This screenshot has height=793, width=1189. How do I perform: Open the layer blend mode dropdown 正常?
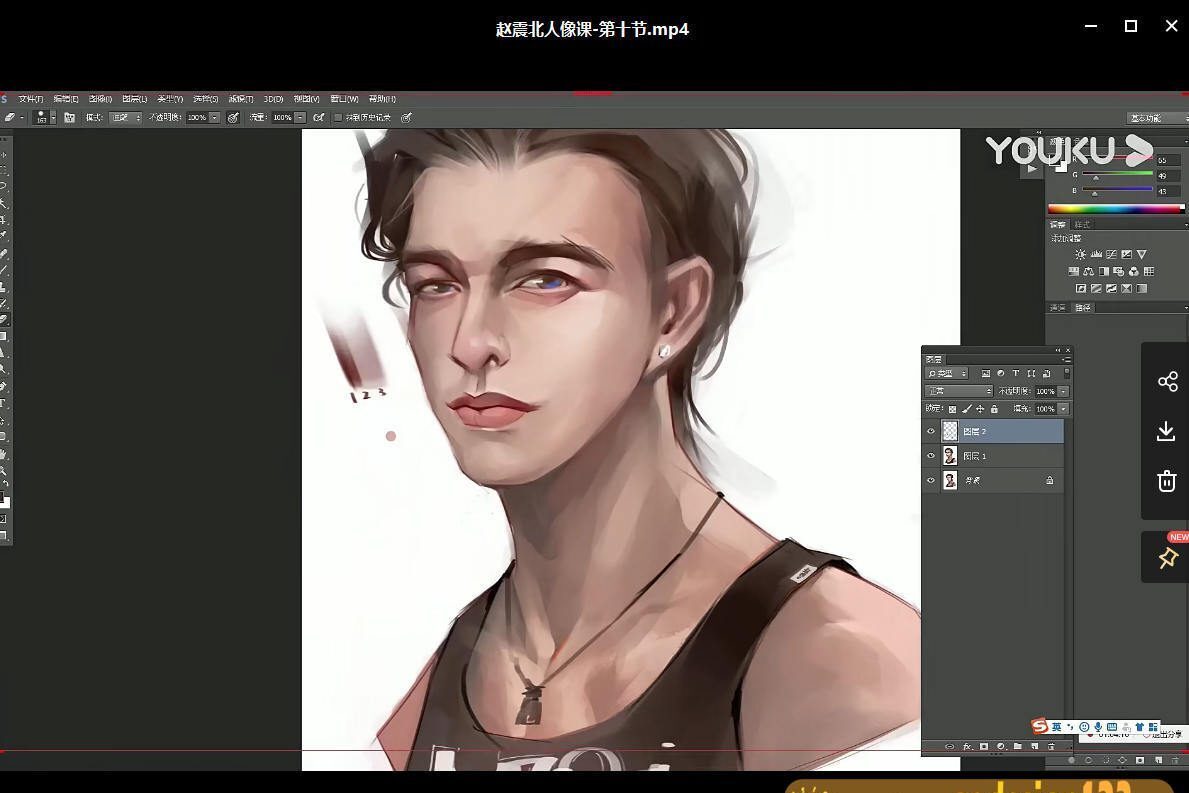click(958, 391)
